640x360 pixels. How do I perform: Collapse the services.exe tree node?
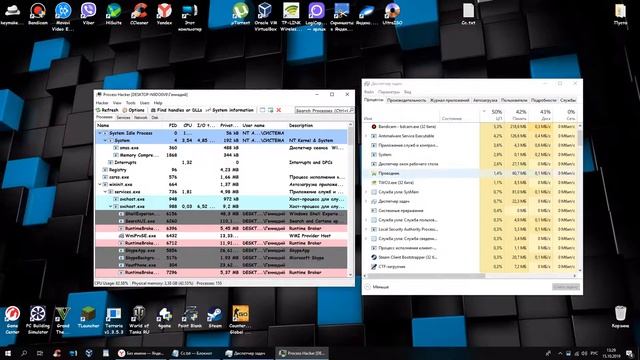[105, 192]
